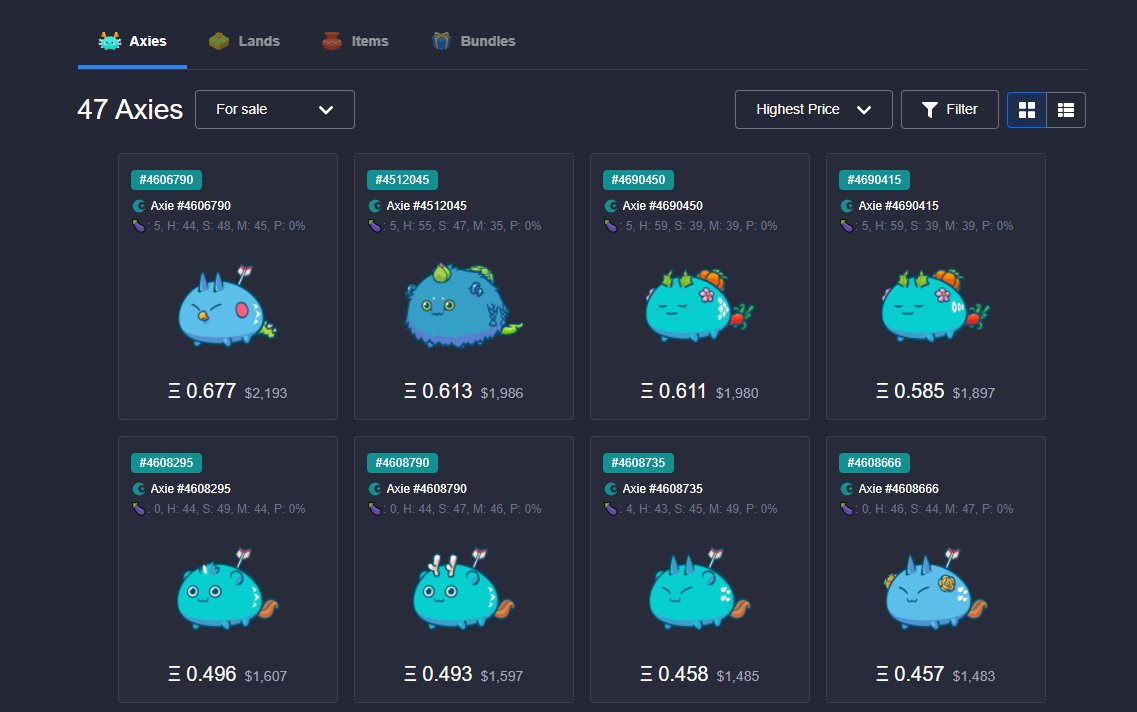Click the Items tab pot icon
Screen dimensions: 1137x712
coord(331,41)
